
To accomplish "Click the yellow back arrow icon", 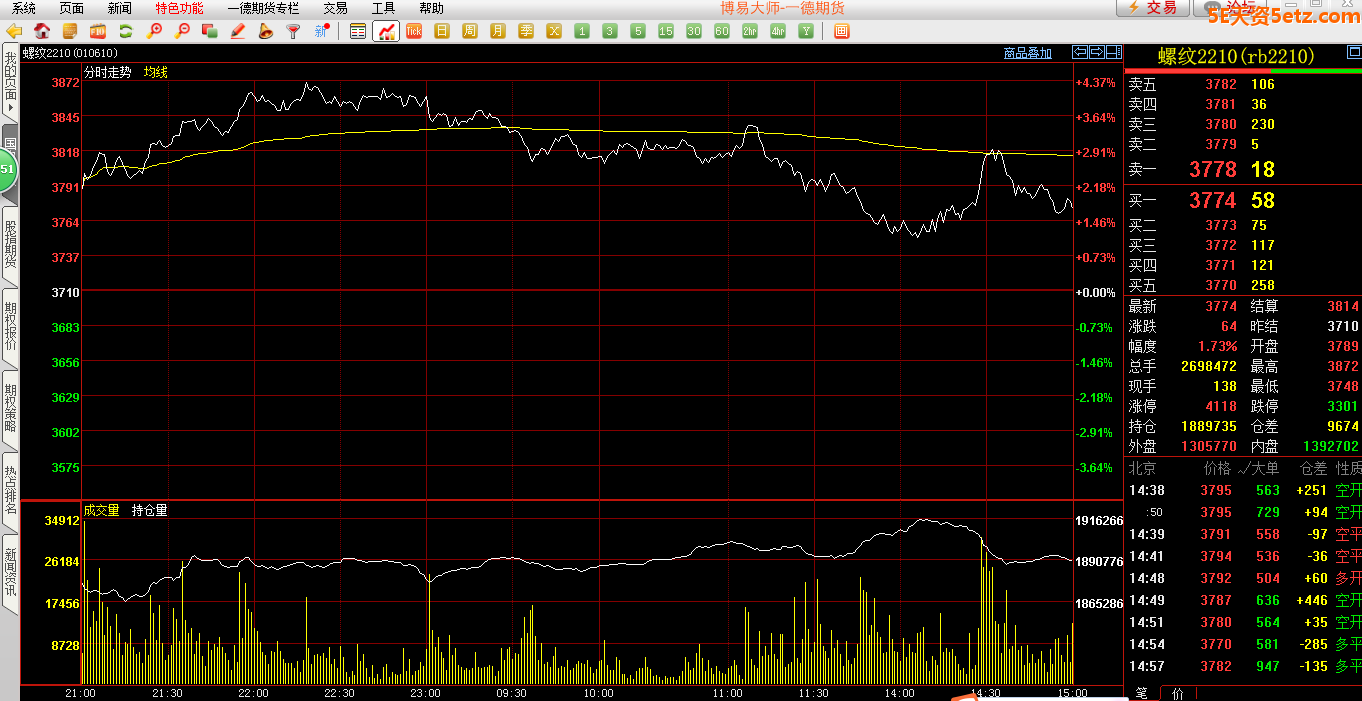I will (14, 31).
